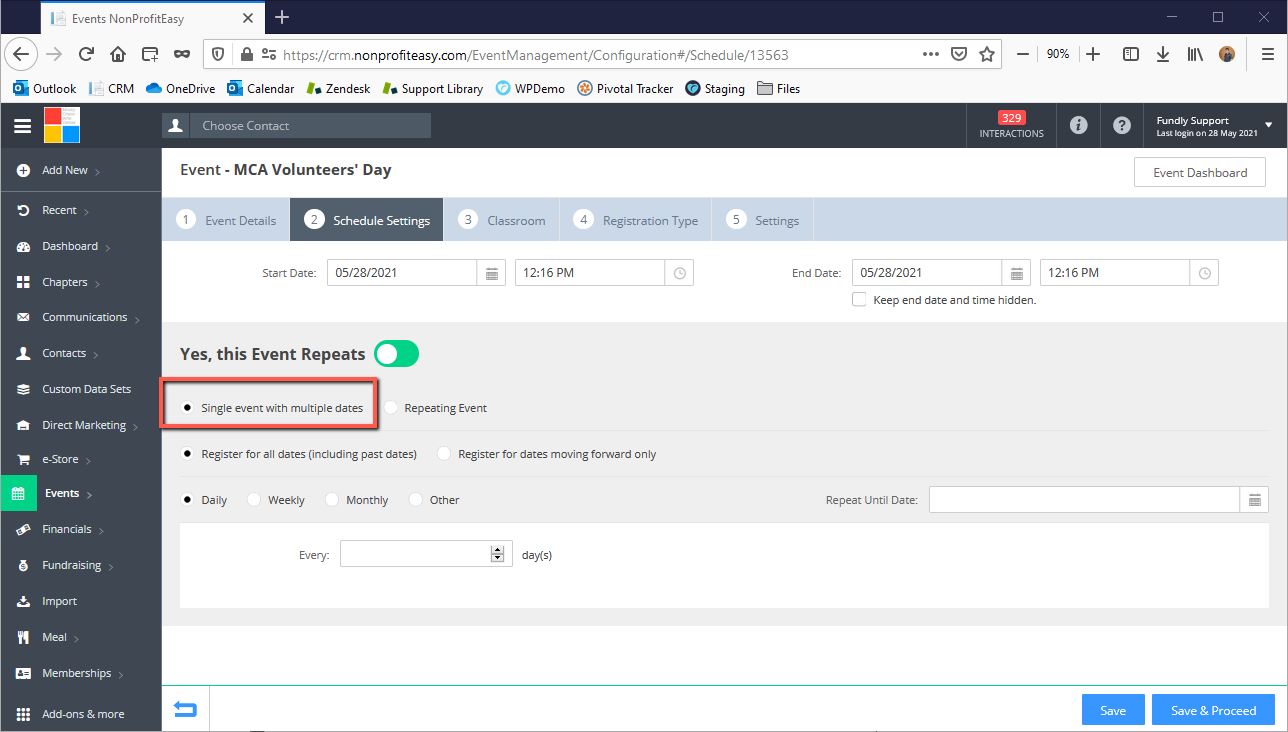
Task: Click the NonProfitEasy logo icon
Action: 62,125
